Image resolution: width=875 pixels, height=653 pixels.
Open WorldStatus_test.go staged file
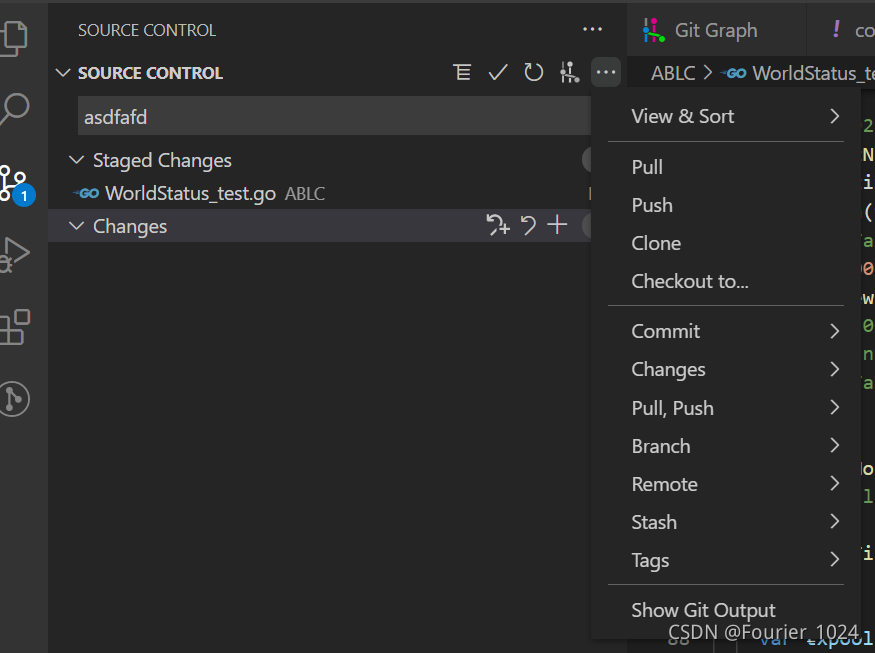click(190, 194)
